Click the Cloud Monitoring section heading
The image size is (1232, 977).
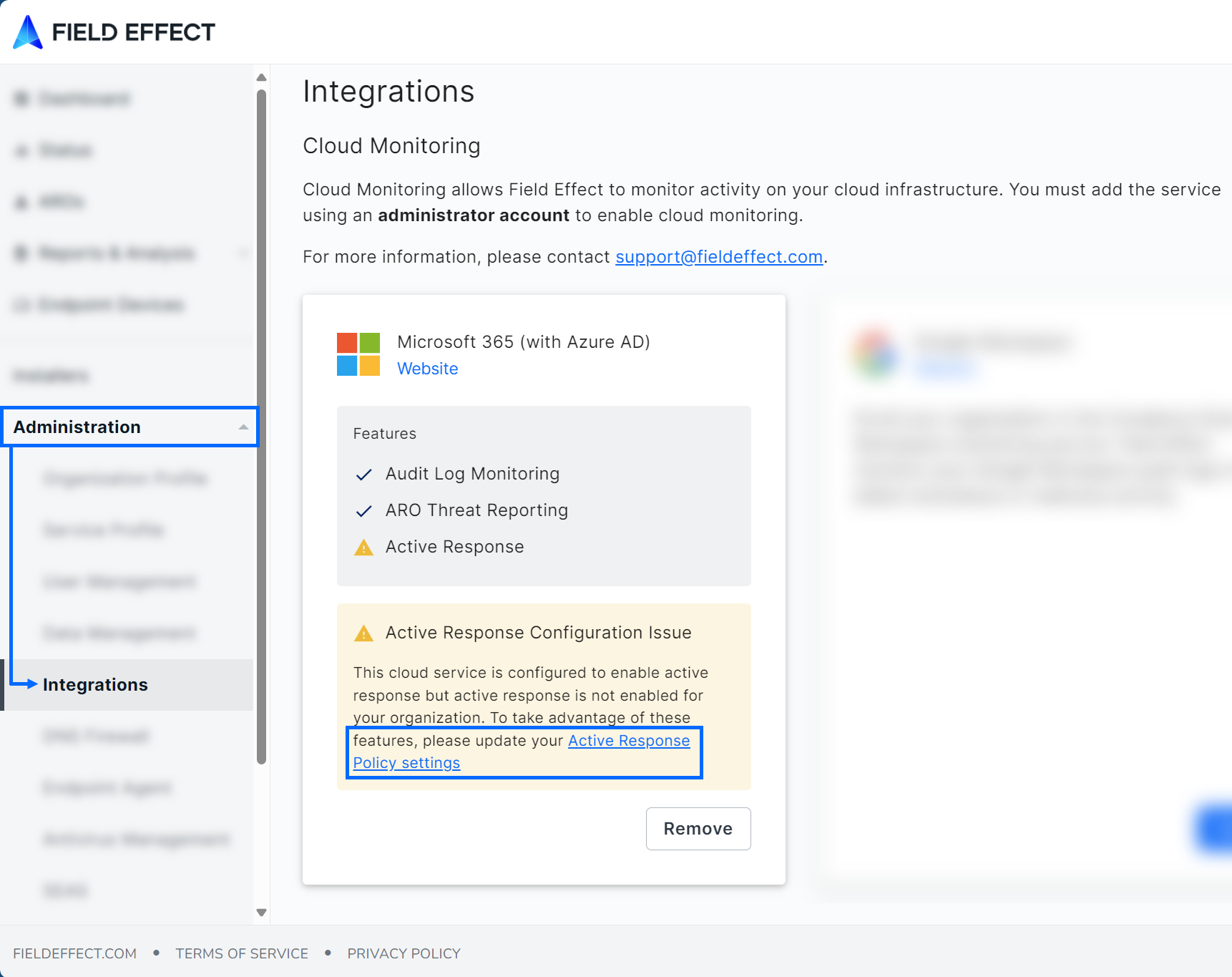tap(391, 146)
